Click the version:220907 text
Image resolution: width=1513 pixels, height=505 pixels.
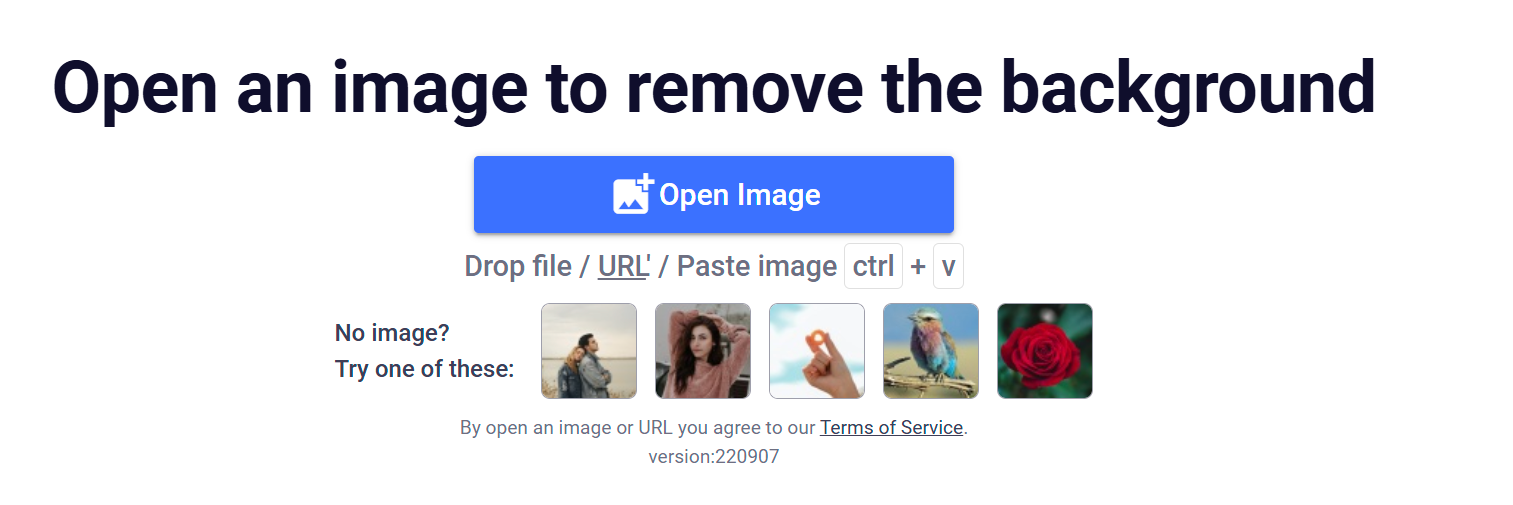tap(713, 457)
